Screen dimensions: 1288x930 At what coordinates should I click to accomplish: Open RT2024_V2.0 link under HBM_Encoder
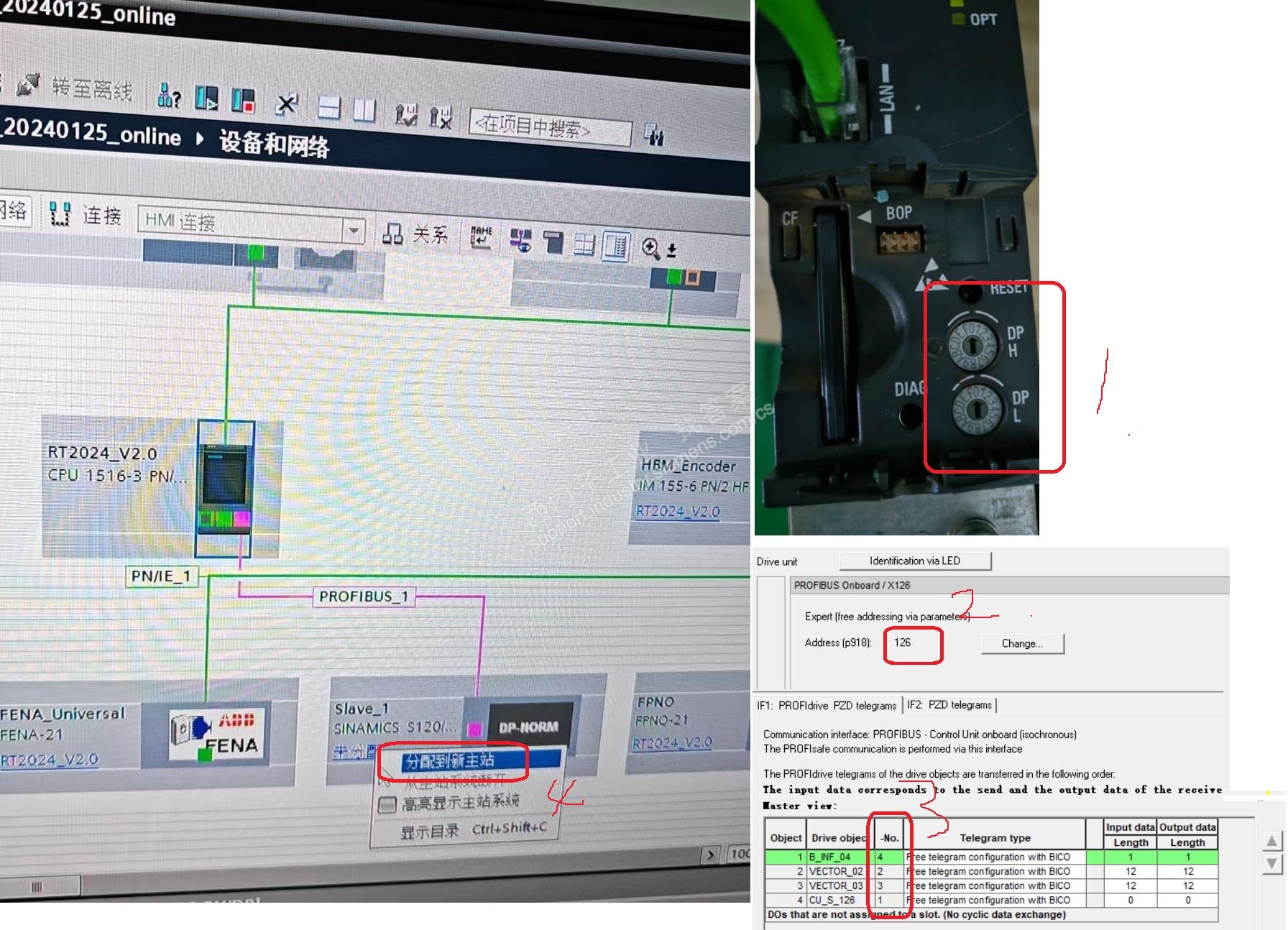point(677,512)
